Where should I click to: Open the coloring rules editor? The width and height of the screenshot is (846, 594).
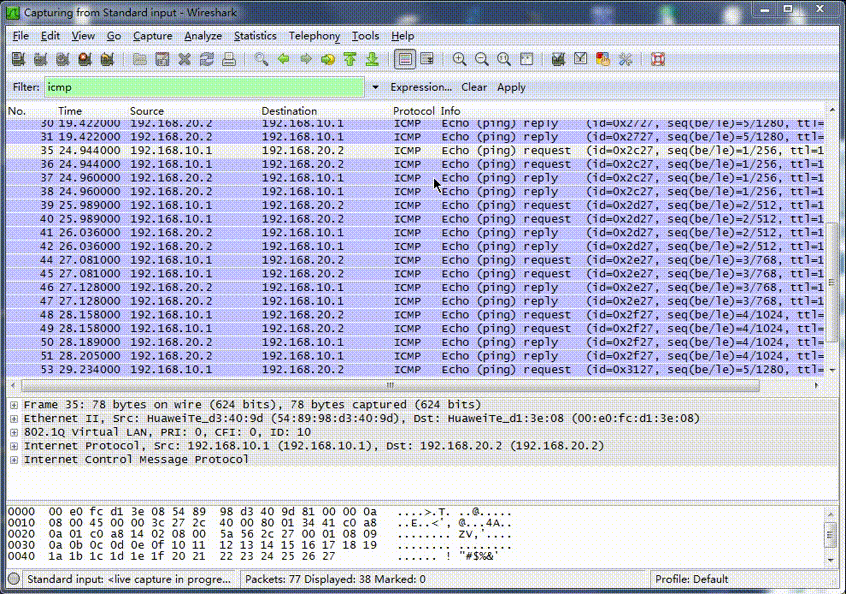pyautogui.click(x=603, y=59)
